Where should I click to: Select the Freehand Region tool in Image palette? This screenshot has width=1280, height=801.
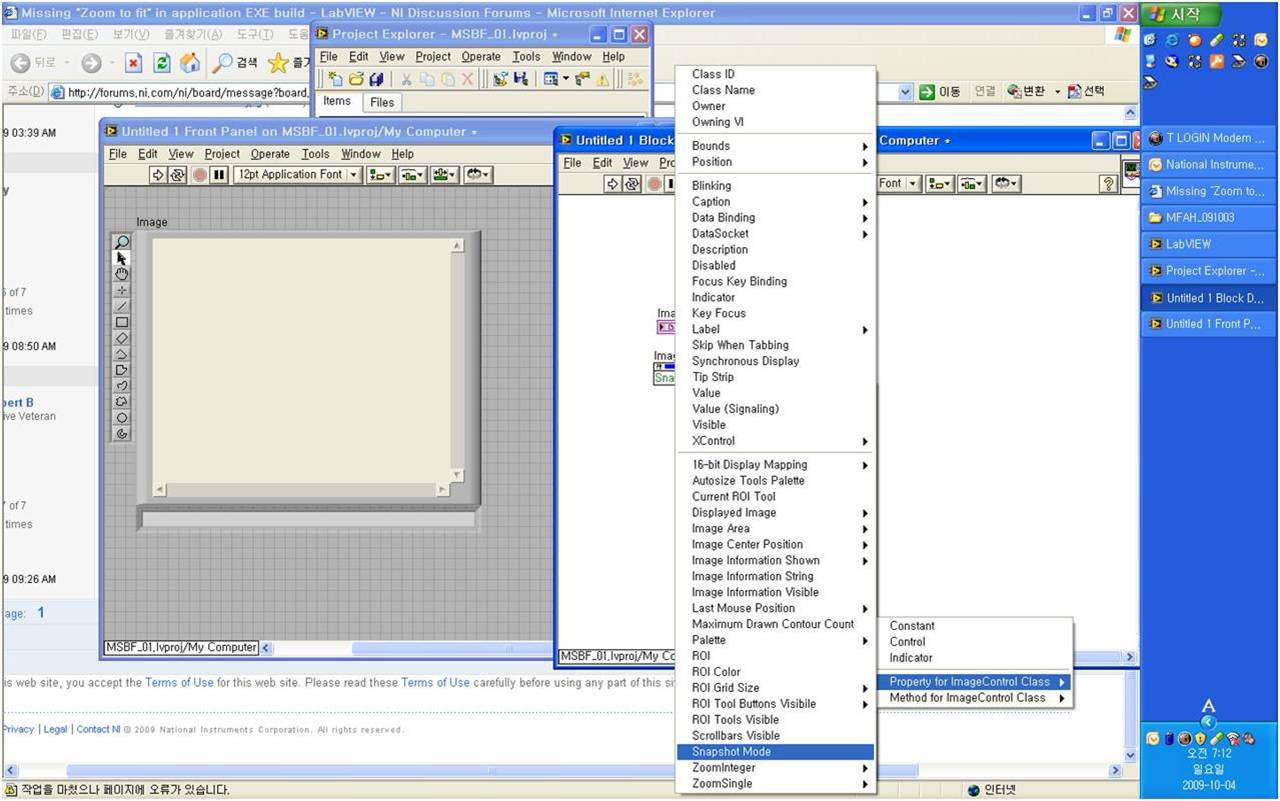pos(122,402)
